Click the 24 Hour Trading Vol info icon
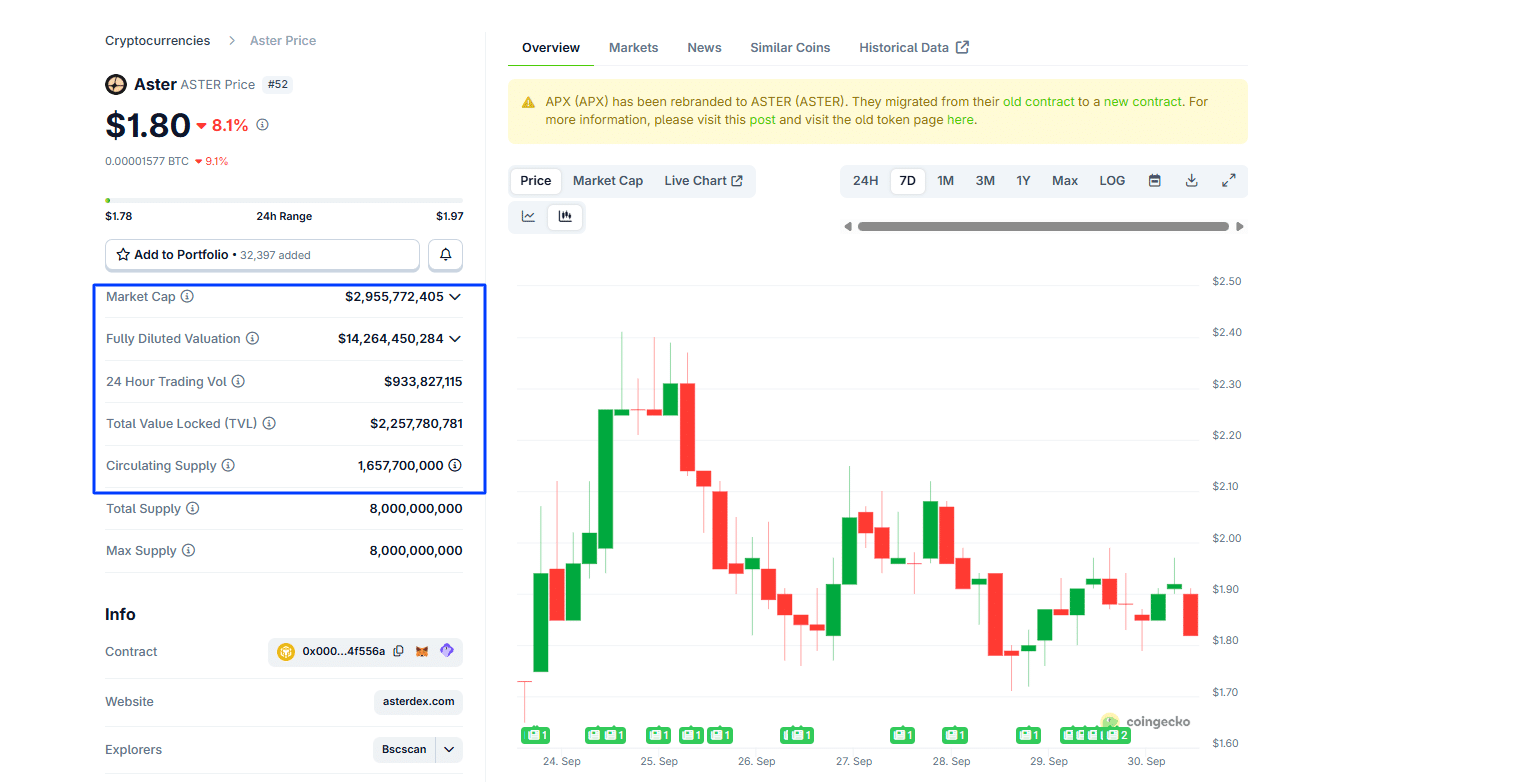The height and width of the screenshot is (782, 1538). pos(238,381)
